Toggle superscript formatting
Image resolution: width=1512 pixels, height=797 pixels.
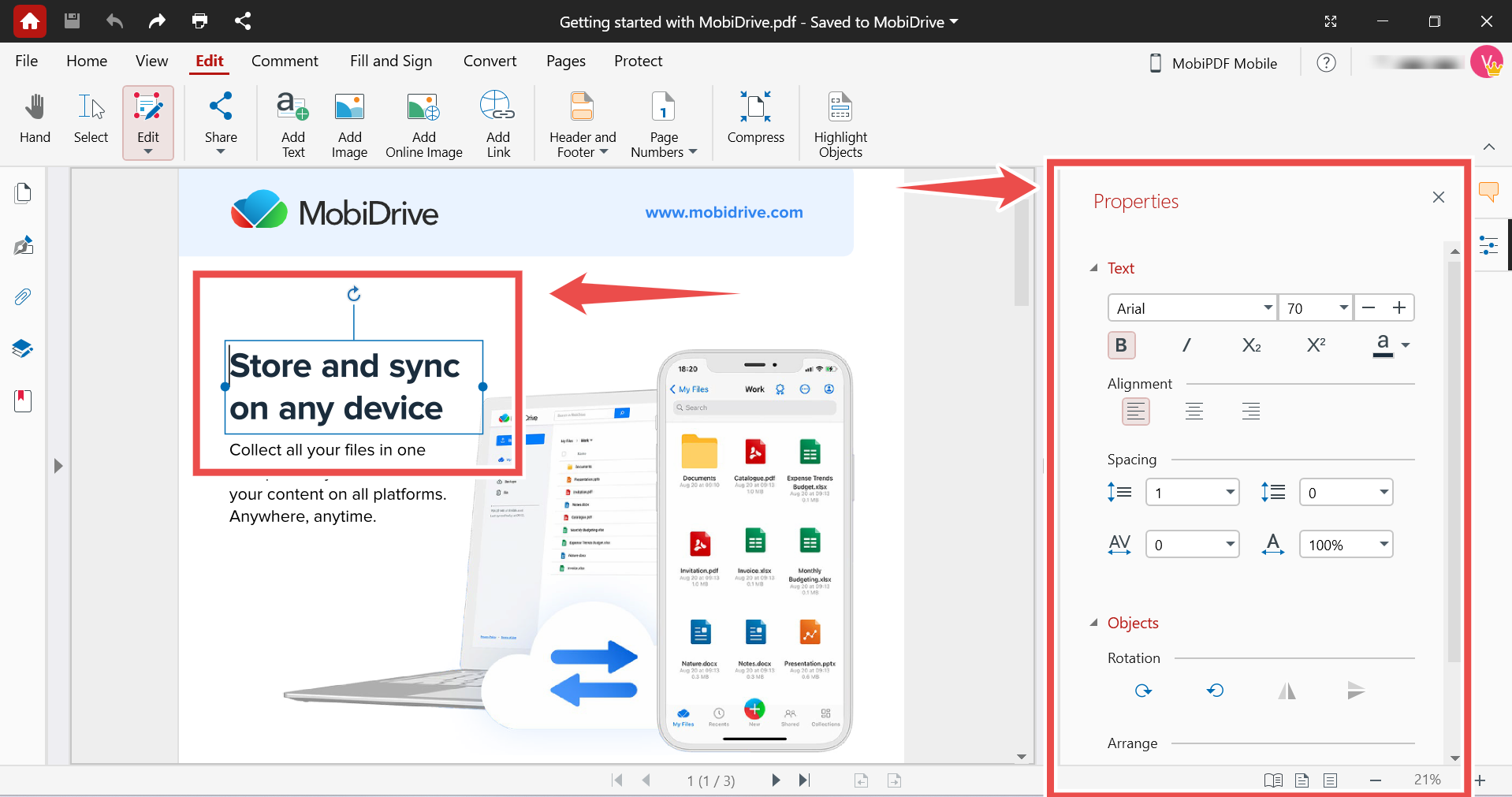[1315, 344]
